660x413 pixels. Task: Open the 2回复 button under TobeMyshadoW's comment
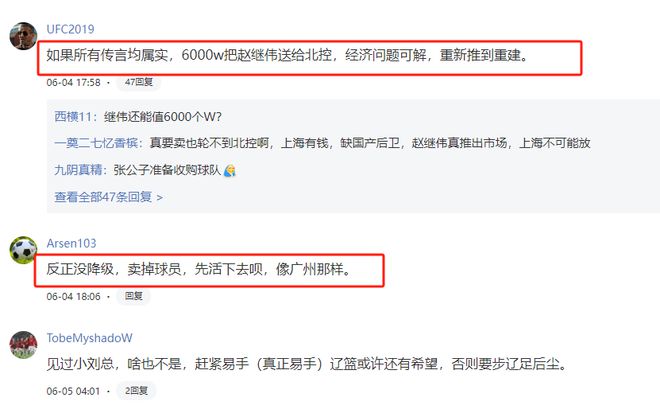click(136, 391)
